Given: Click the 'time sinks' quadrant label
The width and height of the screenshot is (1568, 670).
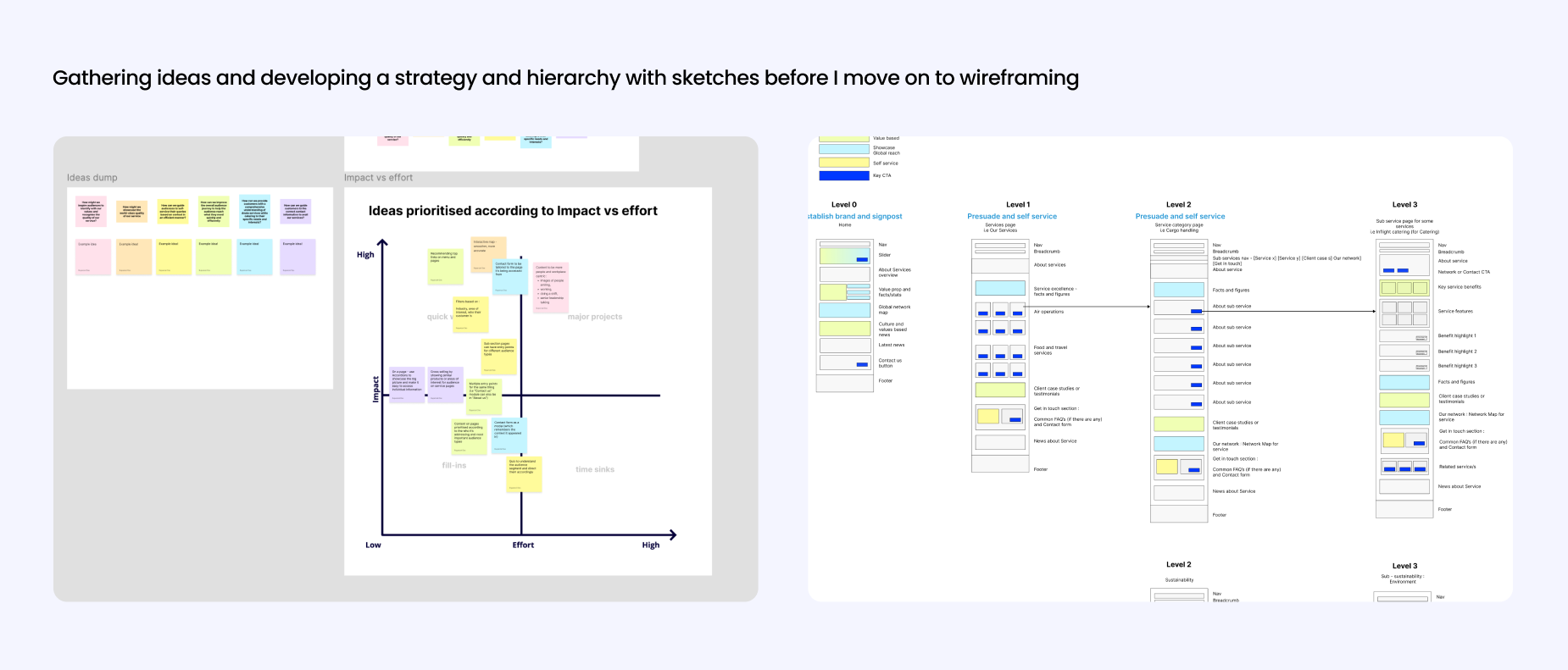Looking at the screenshot, I should (x=594, y=469).
